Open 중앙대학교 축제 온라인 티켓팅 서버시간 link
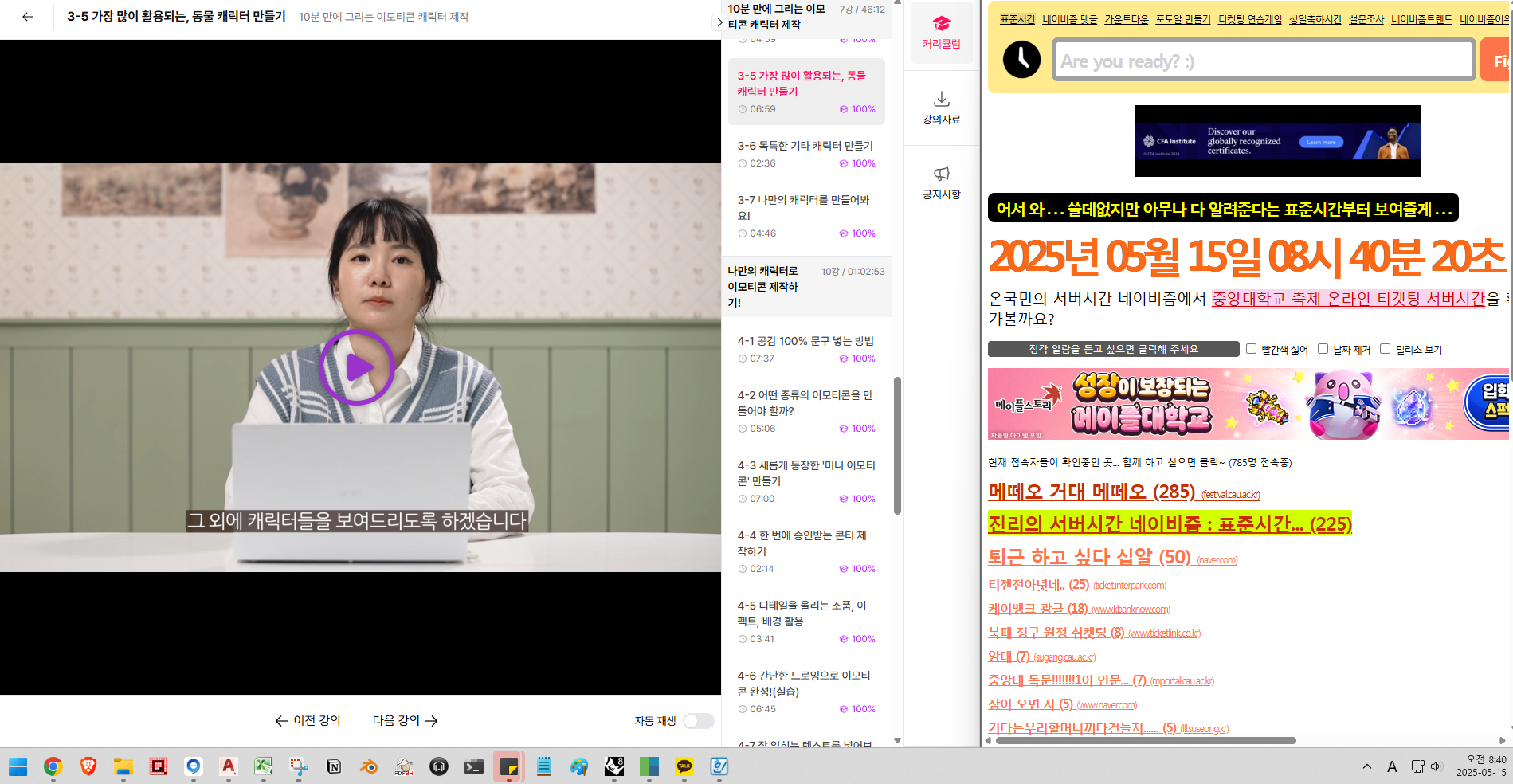 point(1348,299)
